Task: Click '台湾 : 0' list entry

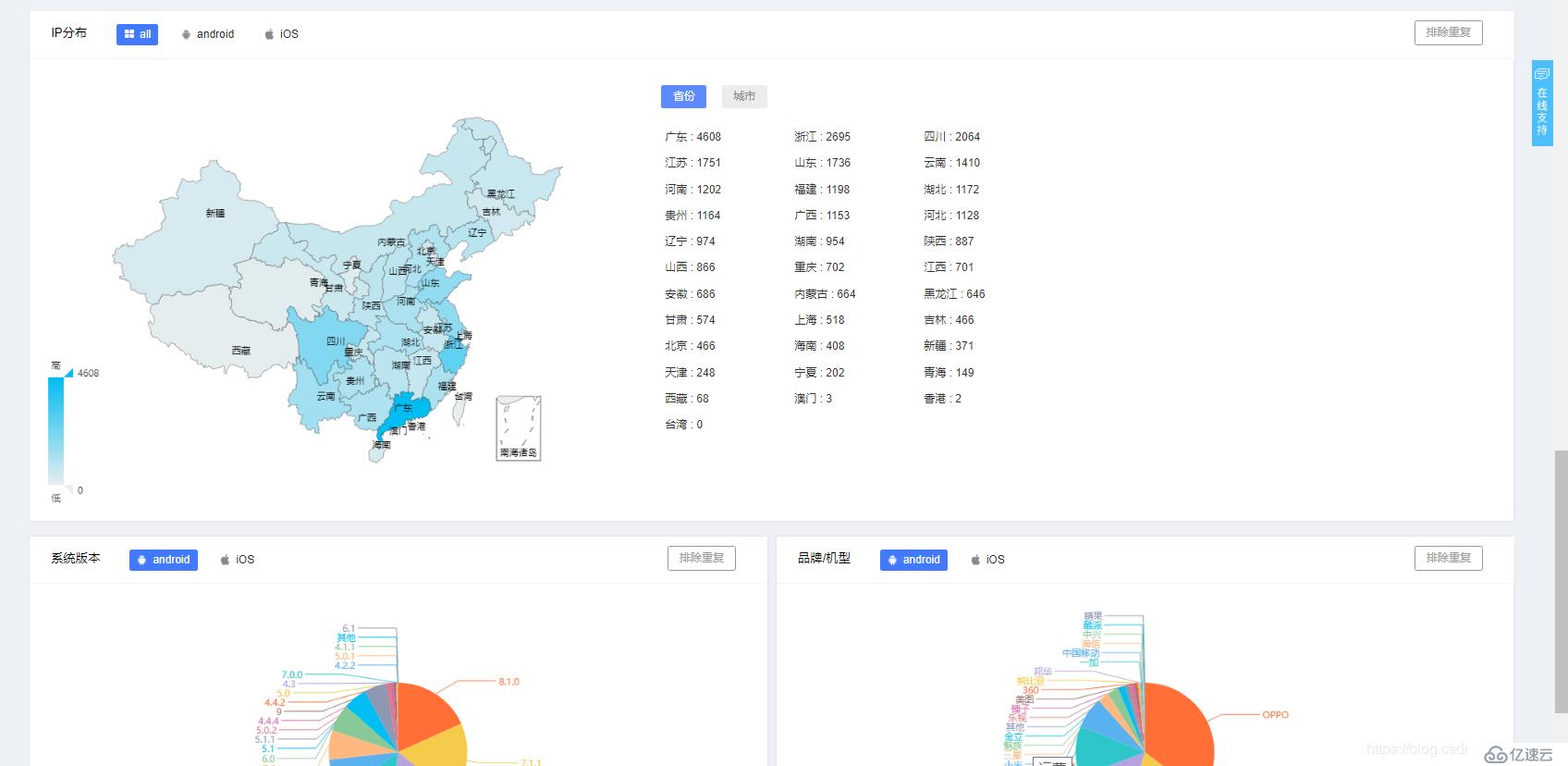Action: 683,425
